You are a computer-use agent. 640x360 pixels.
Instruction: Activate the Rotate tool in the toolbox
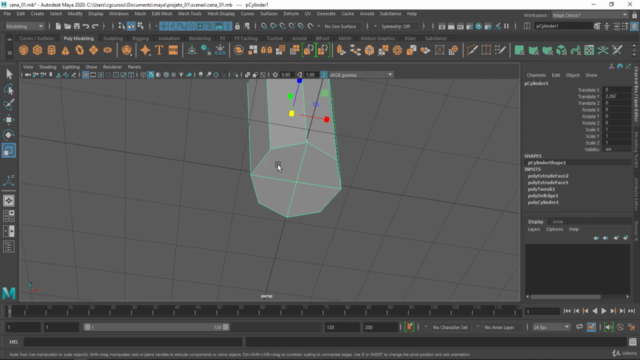pos(9,135)
